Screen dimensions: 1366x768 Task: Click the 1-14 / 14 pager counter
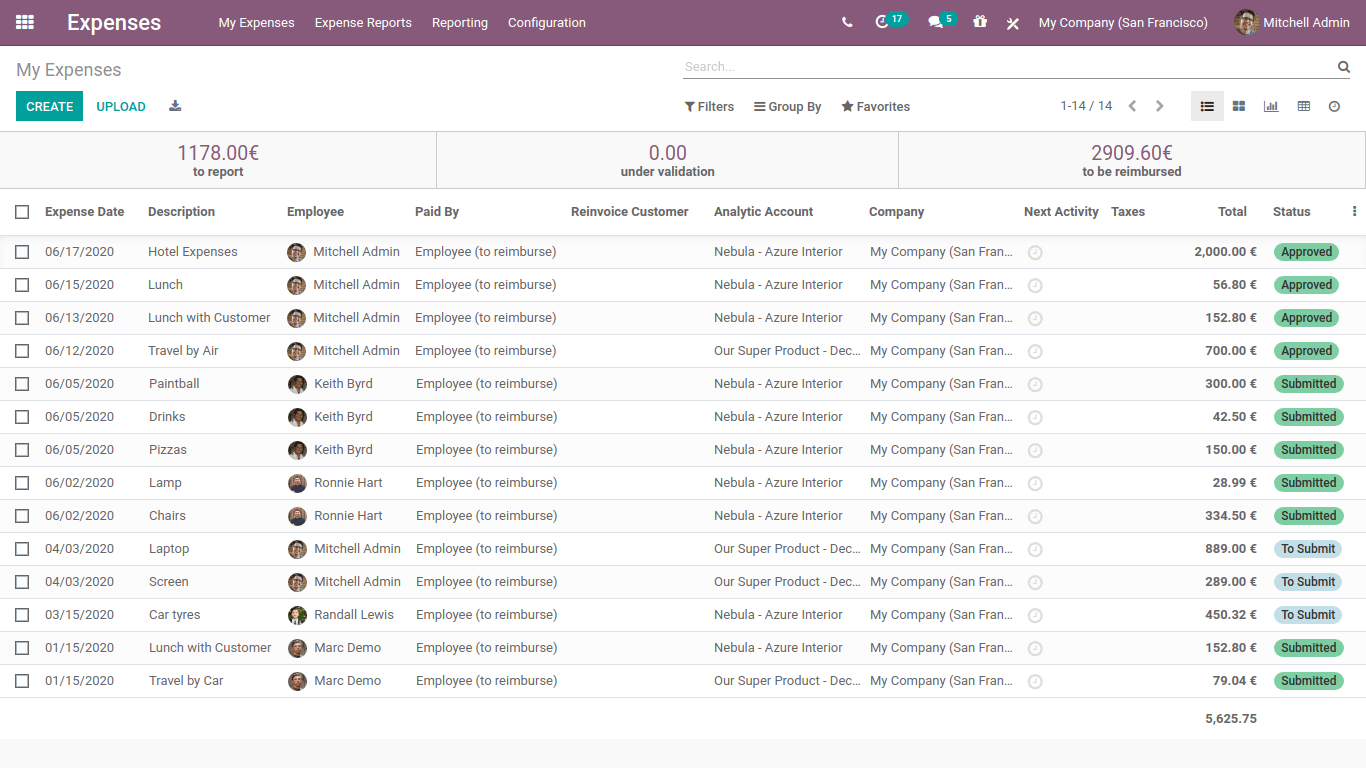click(1086, 106)
